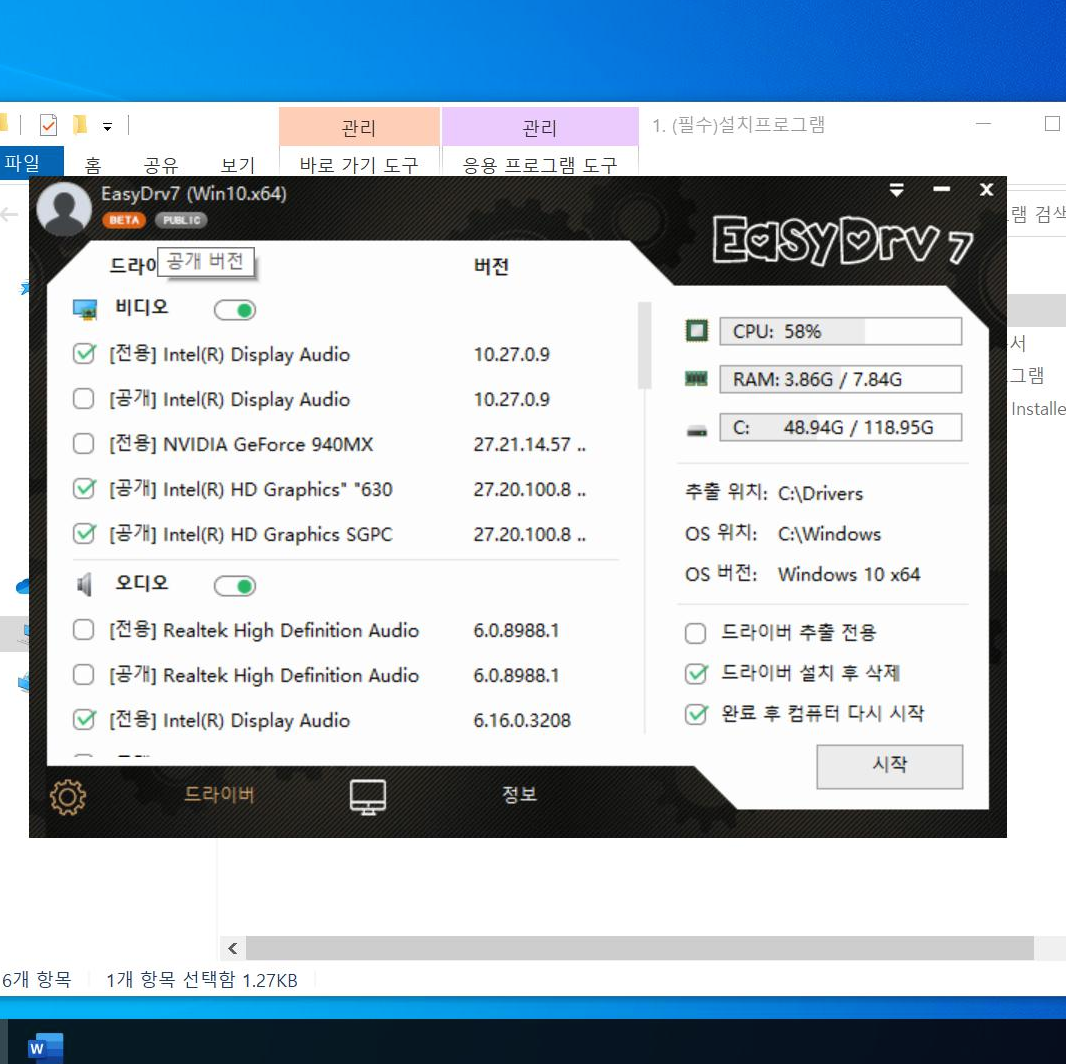
Task: Click Explorer horizontal scrollbar track
Action: pyautogui.click(x=640, y=948)
